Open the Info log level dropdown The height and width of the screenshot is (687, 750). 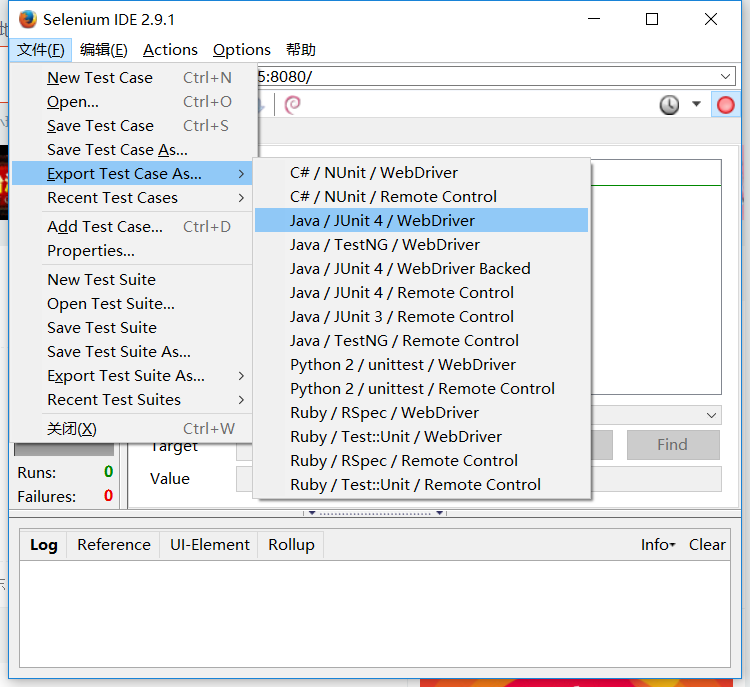pyautogui.click(x=658, y=544)
